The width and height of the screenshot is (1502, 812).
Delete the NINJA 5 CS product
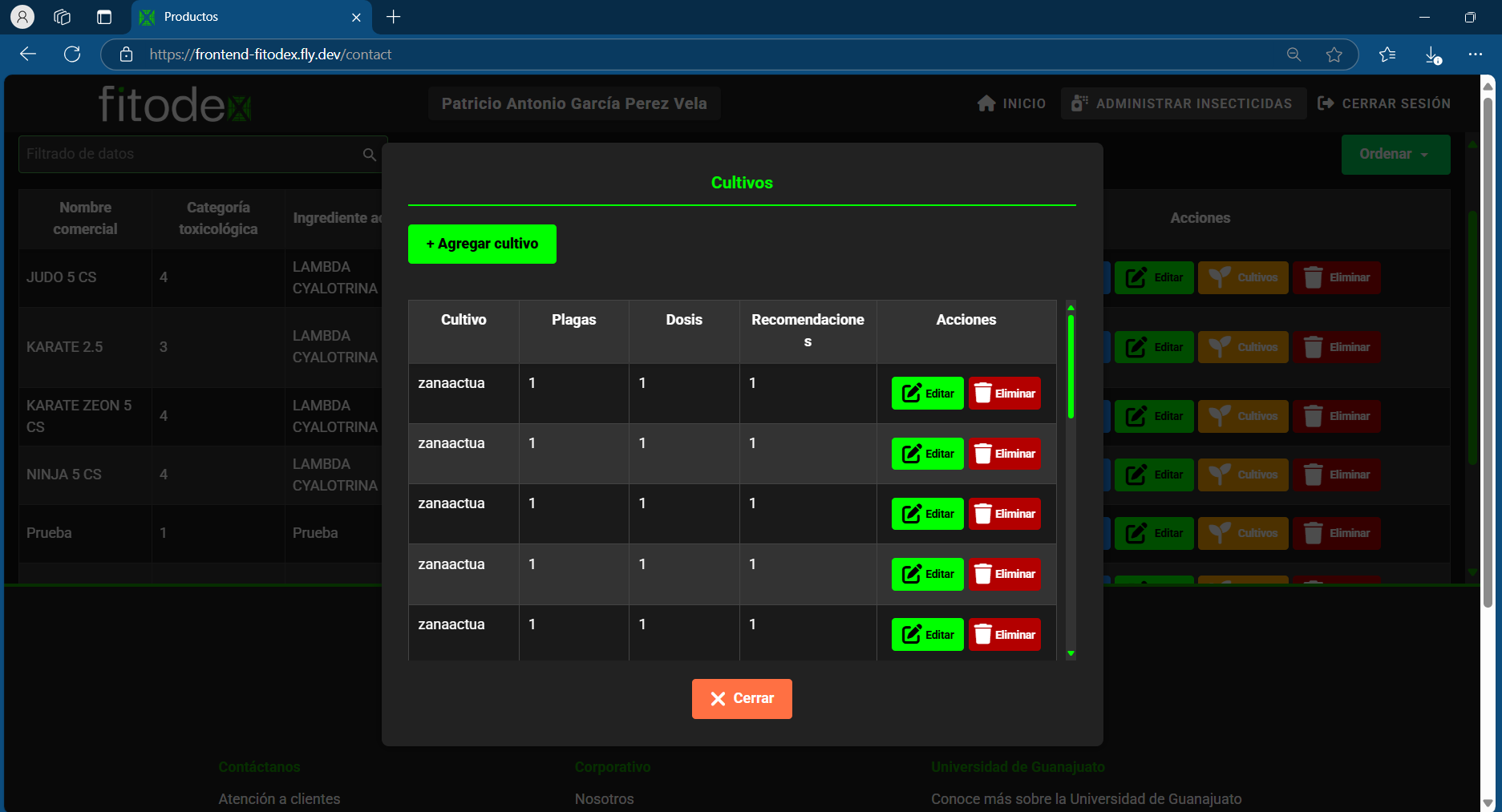tap(1336, 475)
